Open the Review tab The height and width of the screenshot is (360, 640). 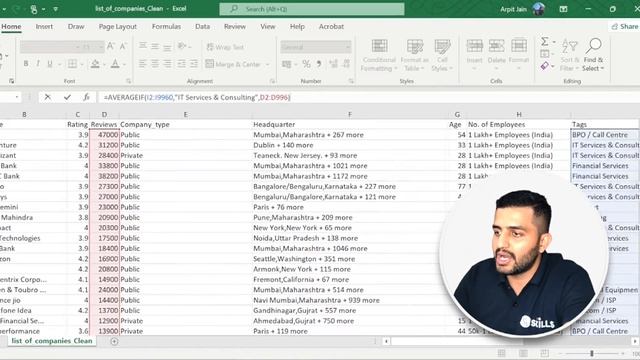pyautogui.click(x=235, y=27)
